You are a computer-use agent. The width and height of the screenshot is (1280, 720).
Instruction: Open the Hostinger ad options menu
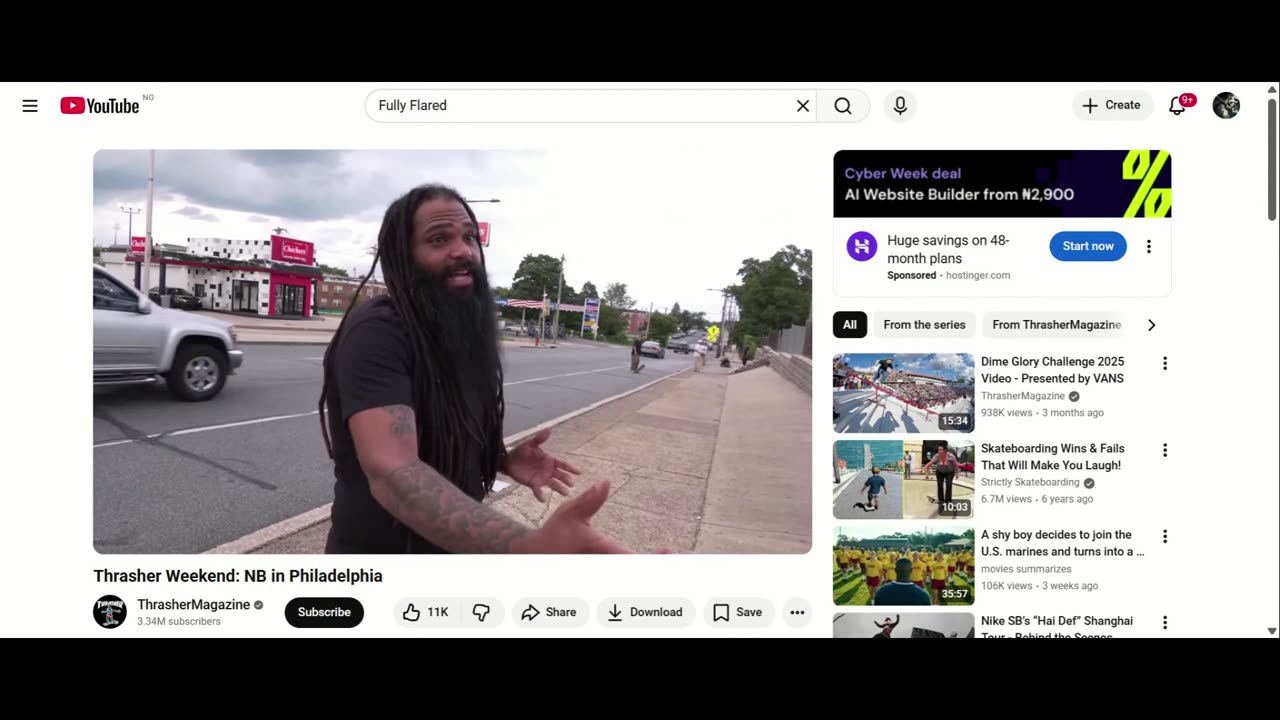(x=1148, y=246)
